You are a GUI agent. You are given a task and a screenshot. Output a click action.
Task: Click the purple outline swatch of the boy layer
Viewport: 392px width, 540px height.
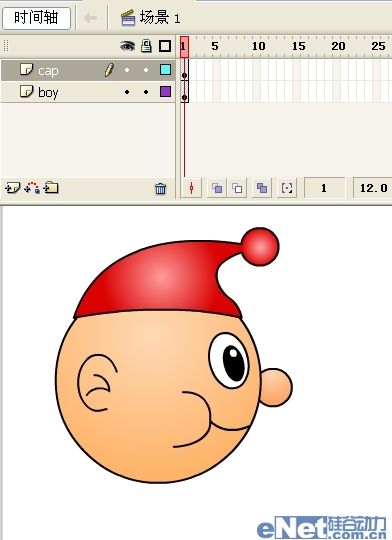click(x=165, y=92)
